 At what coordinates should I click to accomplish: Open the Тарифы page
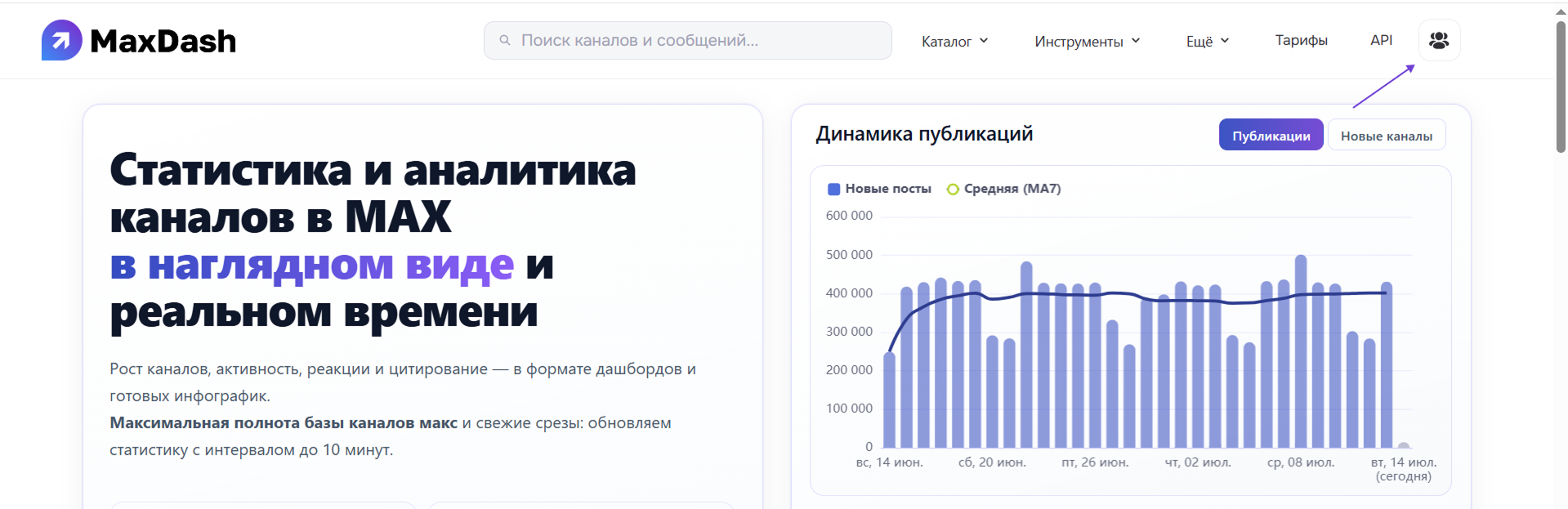1301,40
